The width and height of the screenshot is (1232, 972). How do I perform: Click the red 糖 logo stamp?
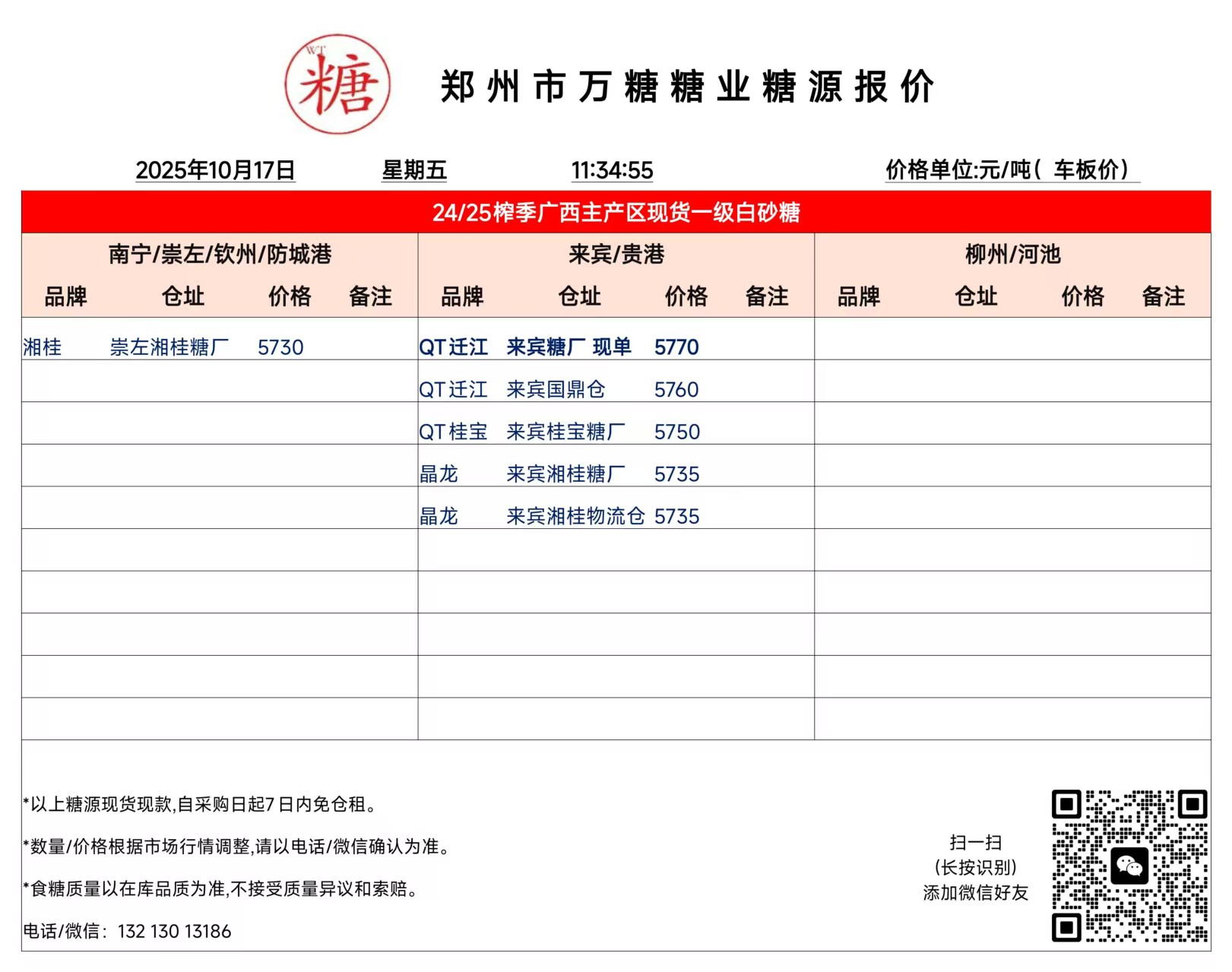(337, 84)
